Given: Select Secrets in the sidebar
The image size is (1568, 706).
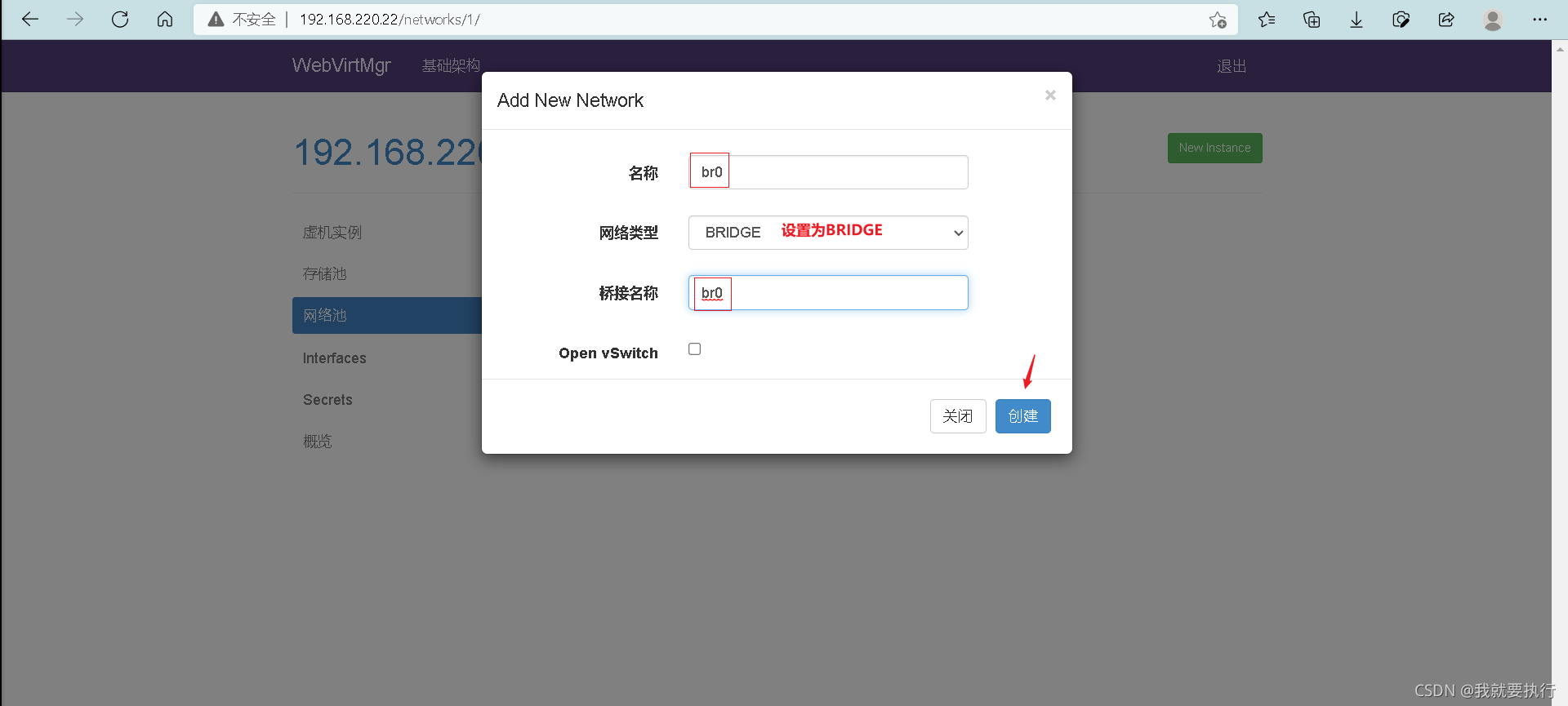Looking at the screenshot, I should pos(327,400).
